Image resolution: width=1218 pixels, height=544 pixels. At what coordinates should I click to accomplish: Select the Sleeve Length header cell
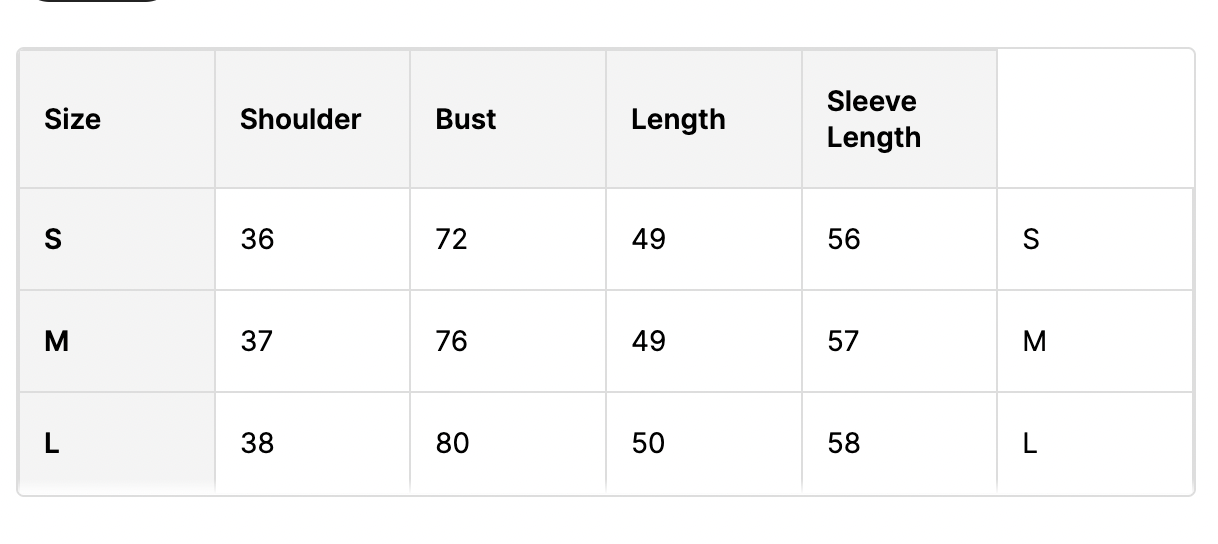pyautogui.click(x=872, y=119)
